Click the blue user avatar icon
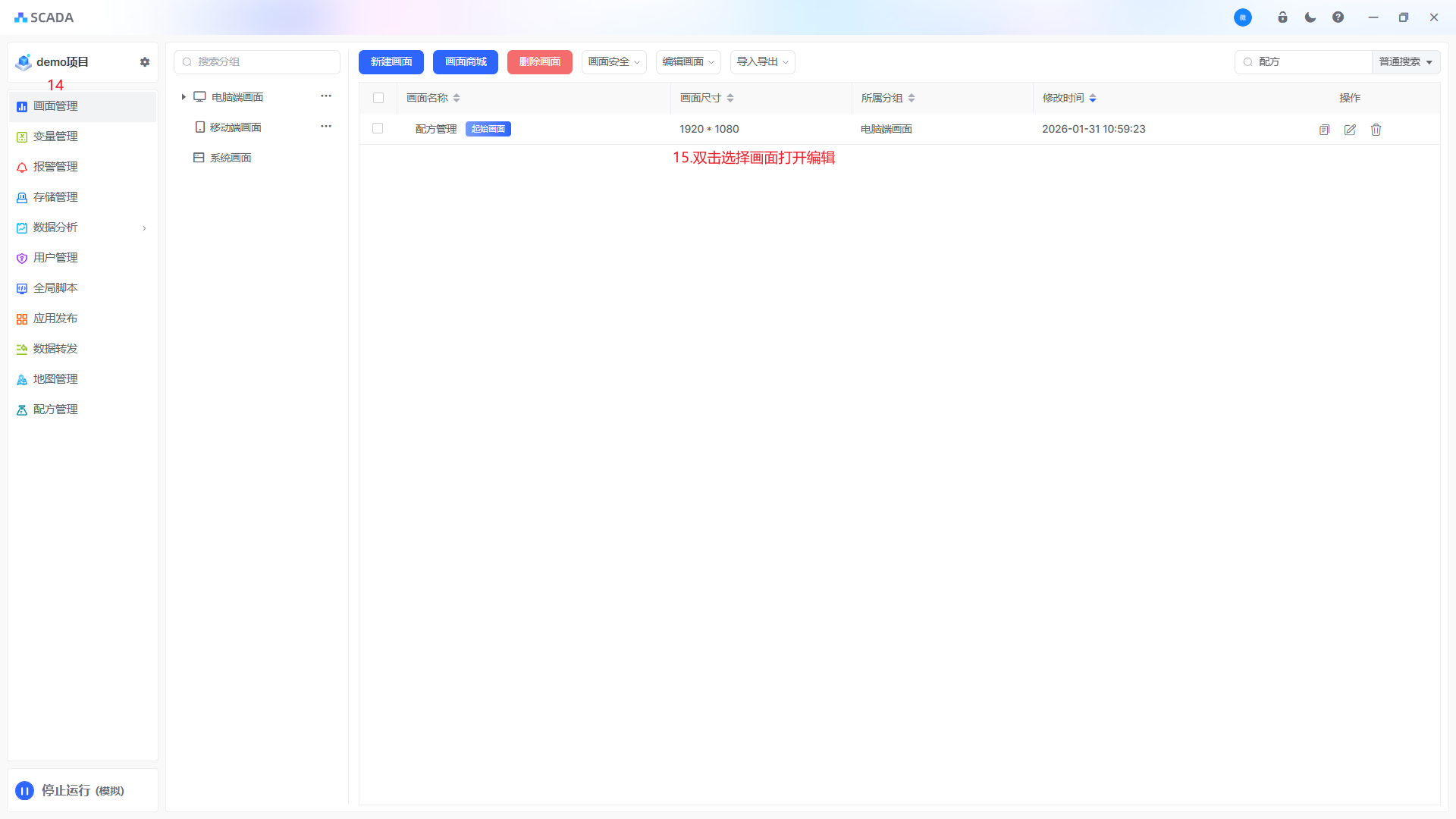Viewport: 1456px width, 819px height. [1242, 17]
